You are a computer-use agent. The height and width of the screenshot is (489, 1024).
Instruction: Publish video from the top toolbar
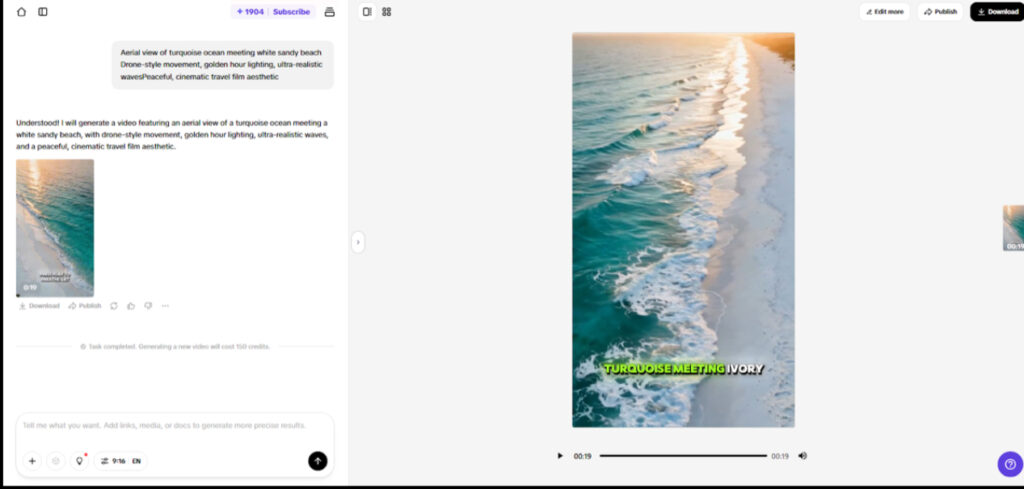tap(940, 12)
